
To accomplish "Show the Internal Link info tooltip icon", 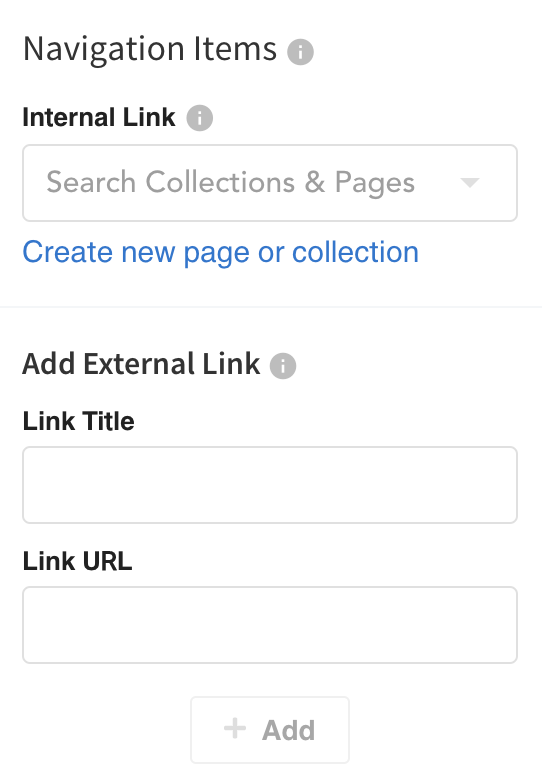I will click(x=199, y=118).
